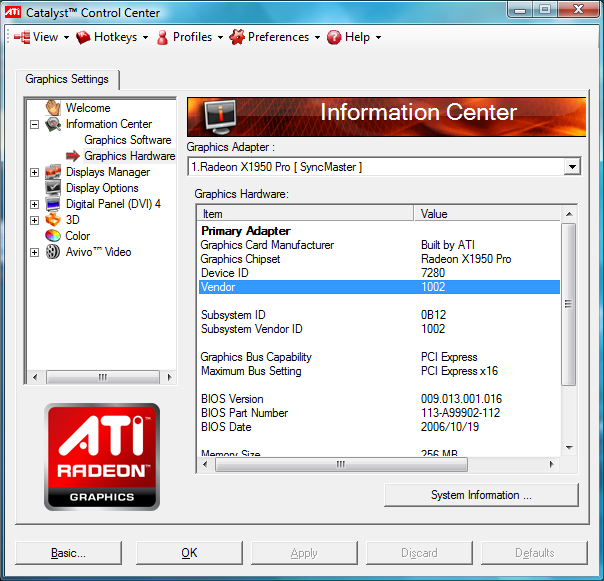Select the BIOS Date row
604x581 pixels.
pyautogui.click(x=379, y=427)
